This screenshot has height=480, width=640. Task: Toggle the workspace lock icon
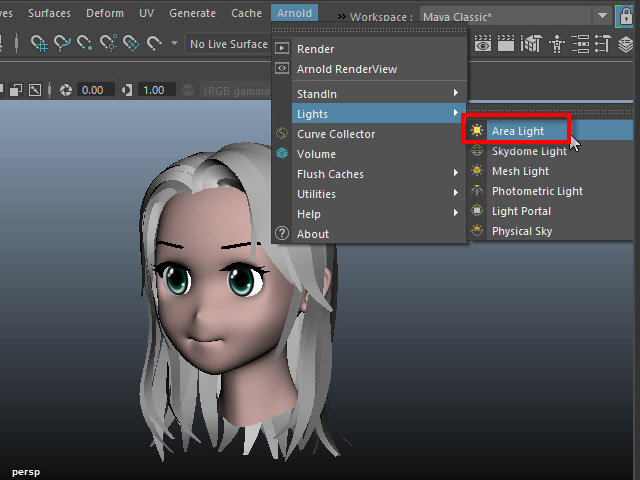tap(626, 15)
